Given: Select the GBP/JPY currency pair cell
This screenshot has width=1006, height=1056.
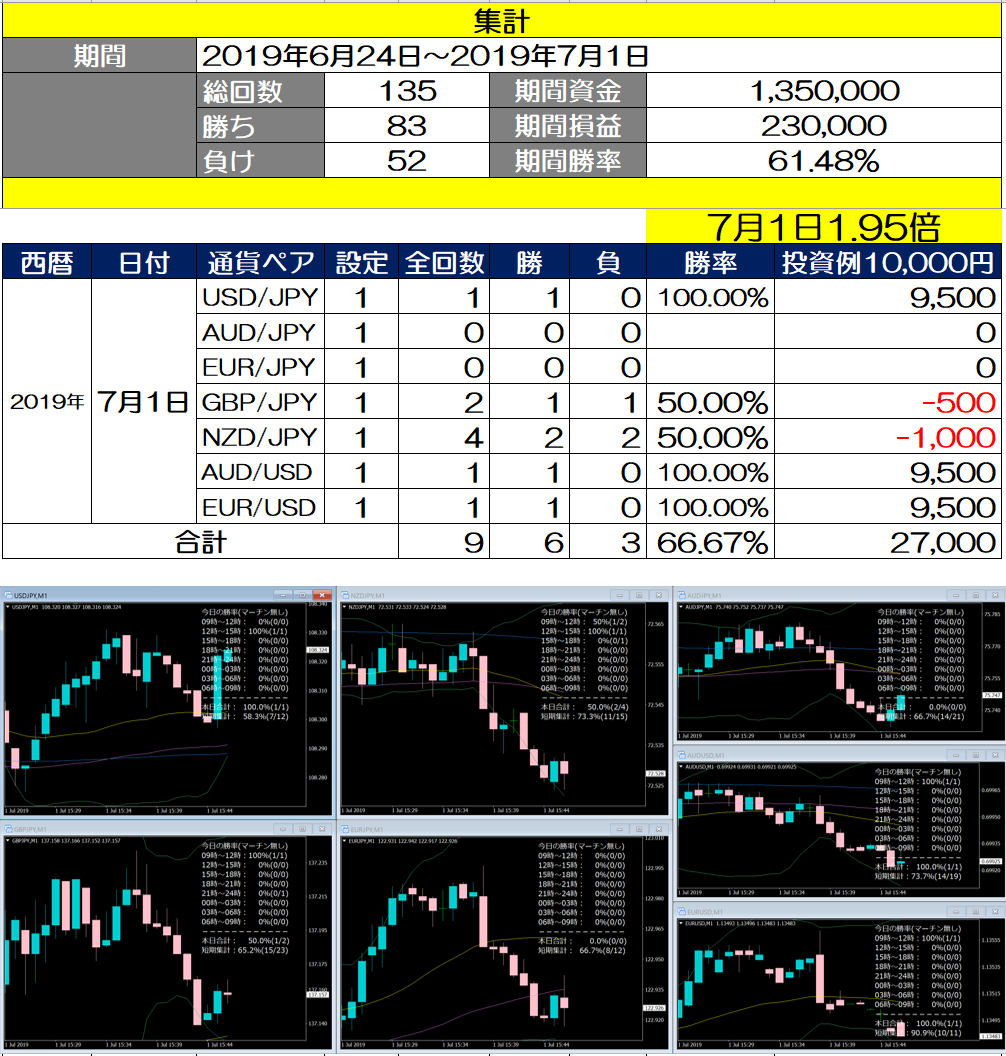Looking at the screenshot, I should click(261, 402).
